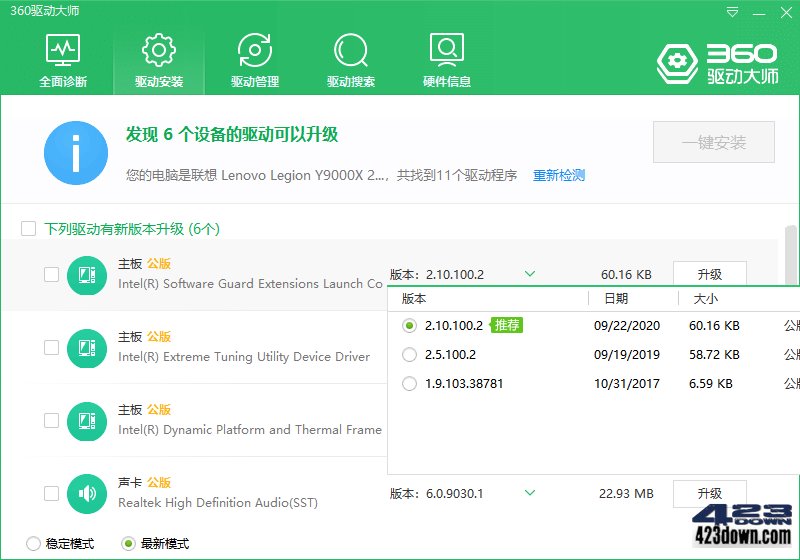Click the 版本 column header

pos(414,298)
